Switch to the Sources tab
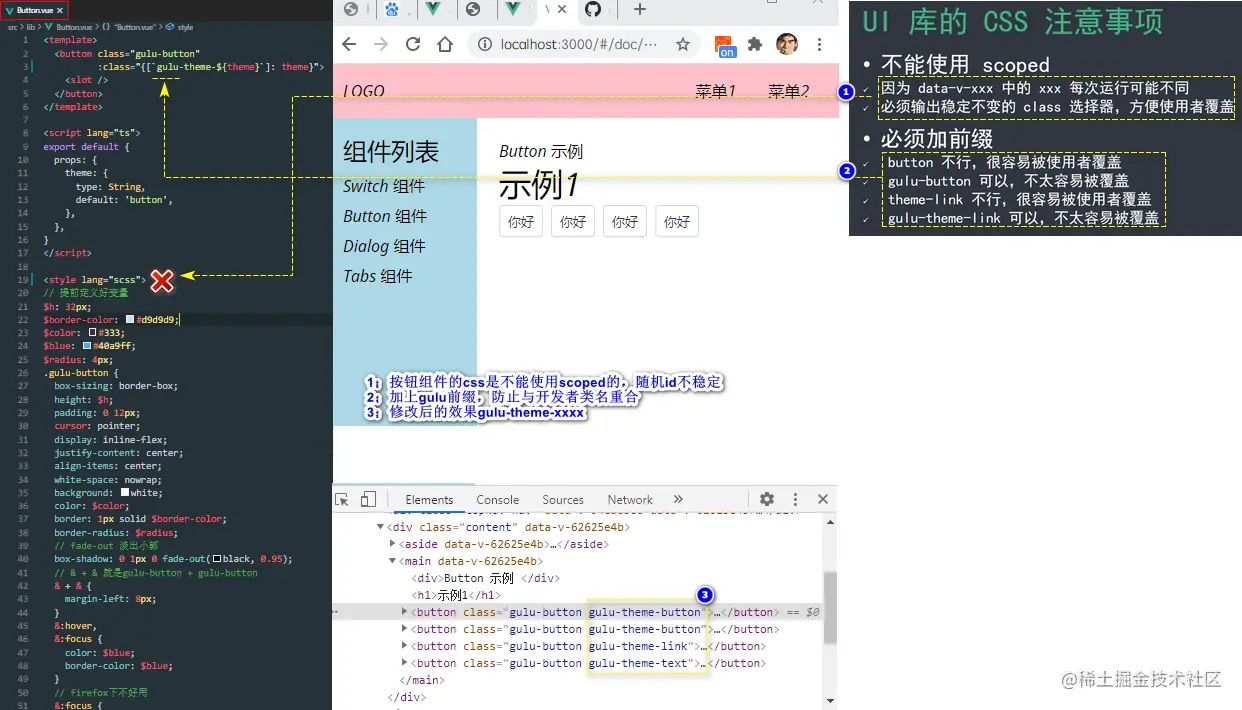The width and height of the screenshot is (1242, 710). pos(563,500)
